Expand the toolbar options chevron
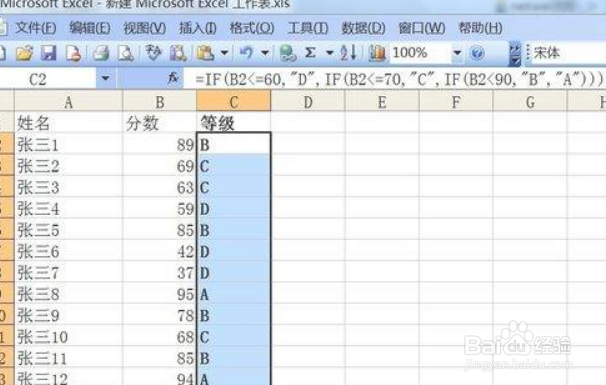The image size is (606, 385). coord(515,53)
